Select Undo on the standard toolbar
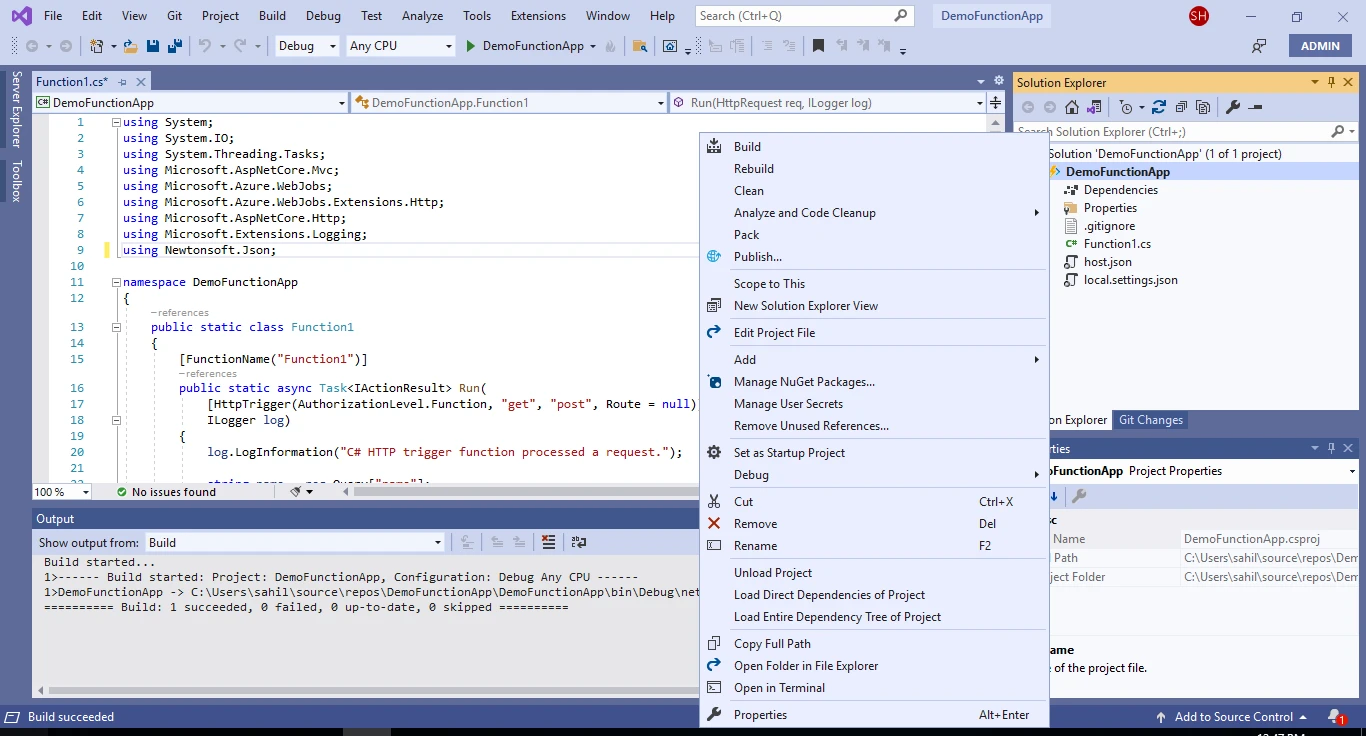 (x=204, y=46)
